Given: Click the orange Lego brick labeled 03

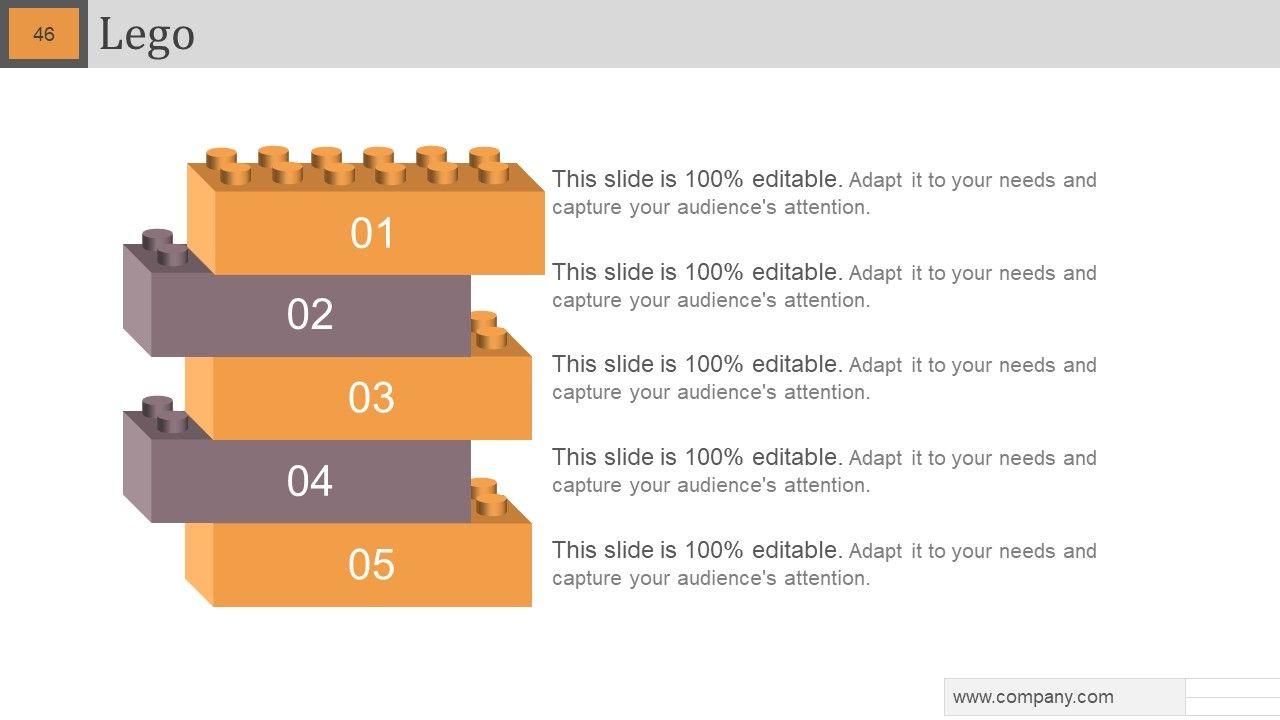Looking at the screenshot, I should pyautogui.click(x=371, y=398).
